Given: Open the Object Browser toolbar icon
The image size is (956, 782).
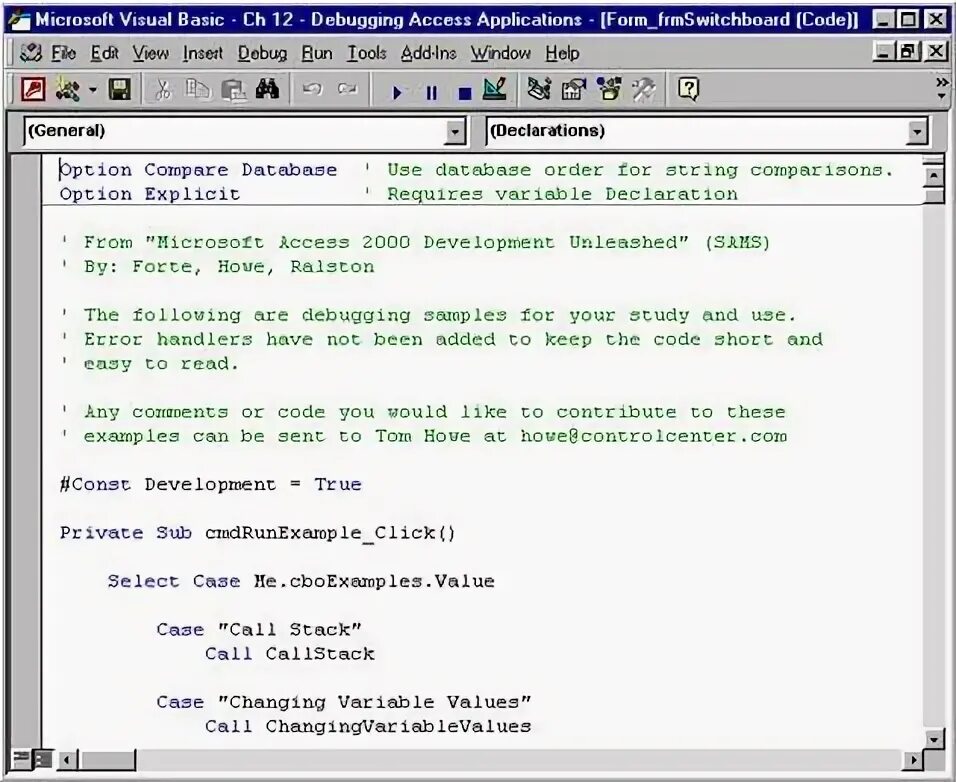Looking at the screenshot, I should point(609,90).
